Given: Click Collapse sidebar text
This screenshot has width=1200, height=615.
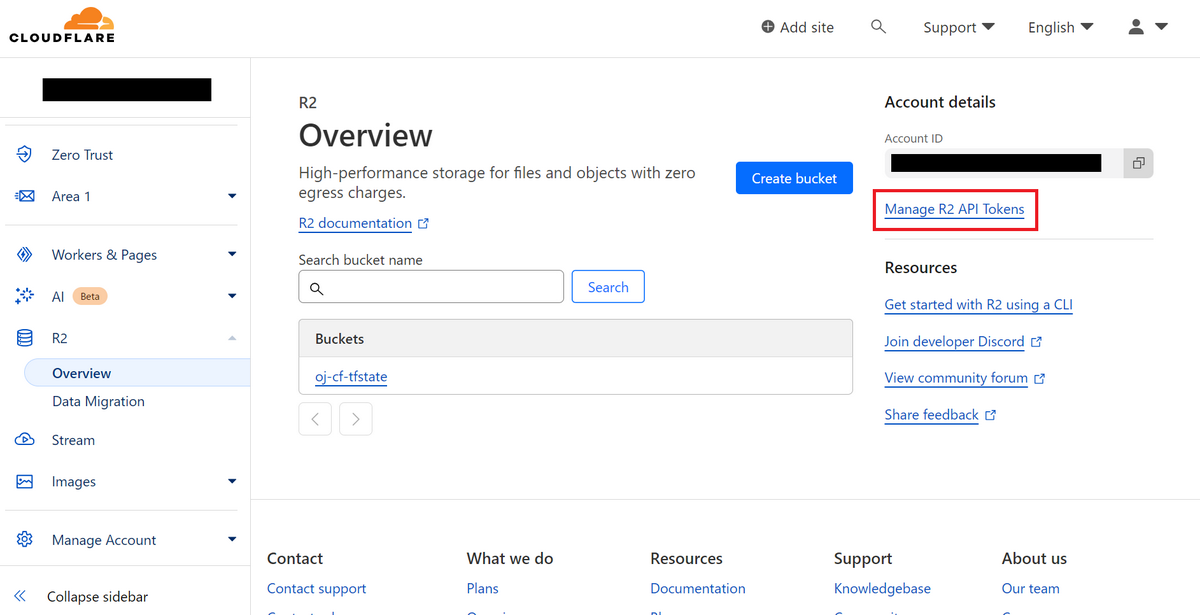Looking at the screenshot, I should point(97,597).
